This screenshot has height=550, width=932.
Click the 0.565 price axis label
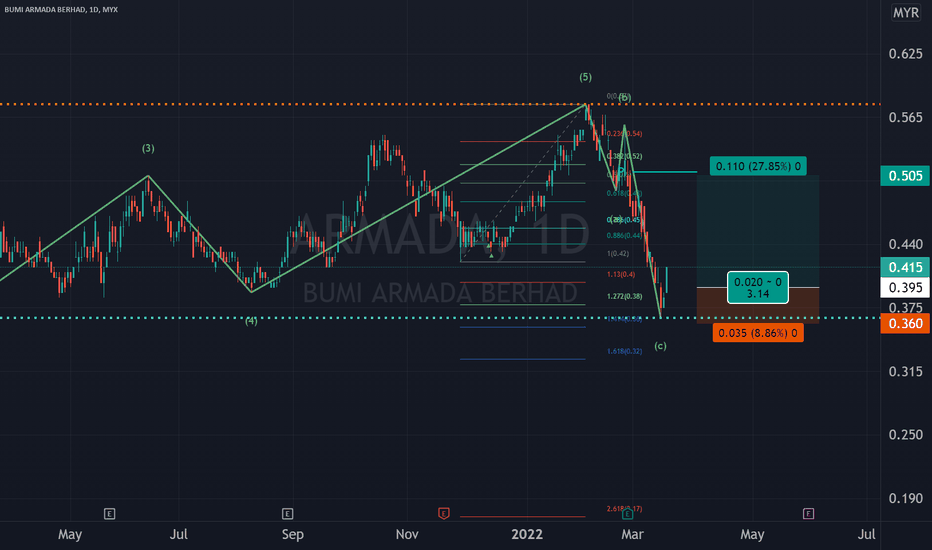[905, 118]
